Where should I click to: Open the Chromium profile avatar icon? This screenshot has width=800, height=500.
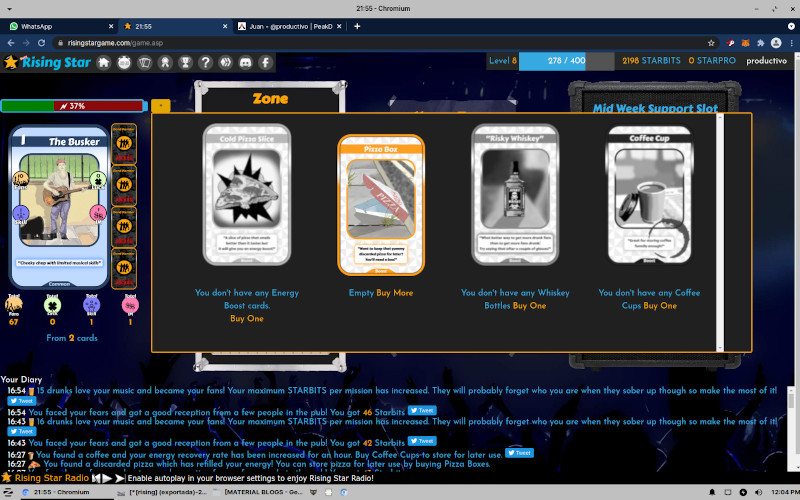(x=776, y=43)
